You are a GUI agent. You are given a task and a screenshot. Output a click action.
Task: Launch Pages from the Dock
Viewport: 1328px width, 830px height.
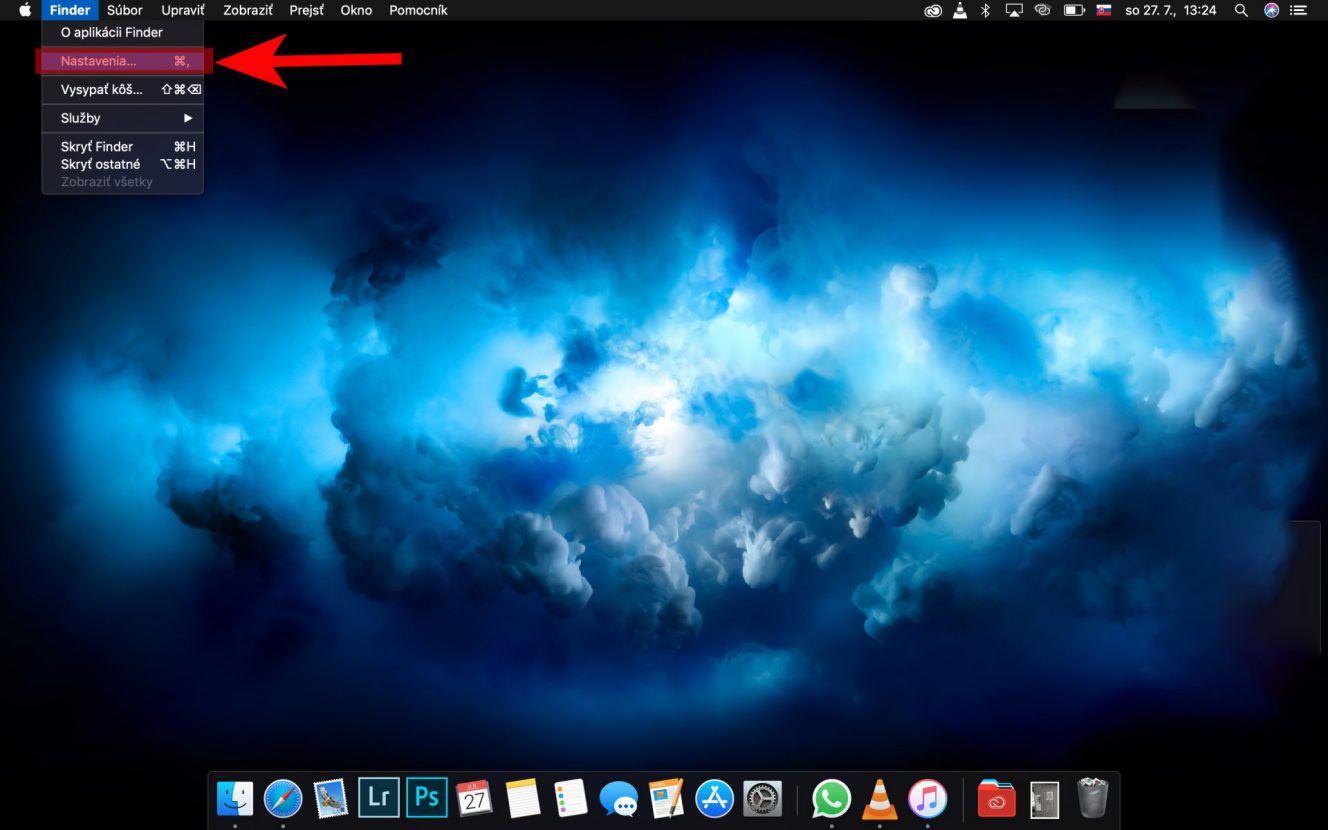point(666,798)
